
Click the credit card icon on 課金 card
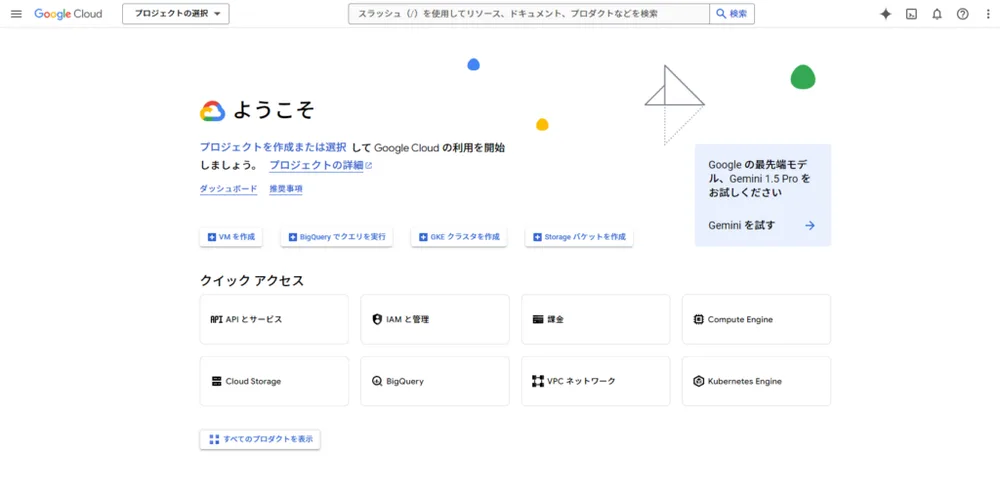(538, 319)
